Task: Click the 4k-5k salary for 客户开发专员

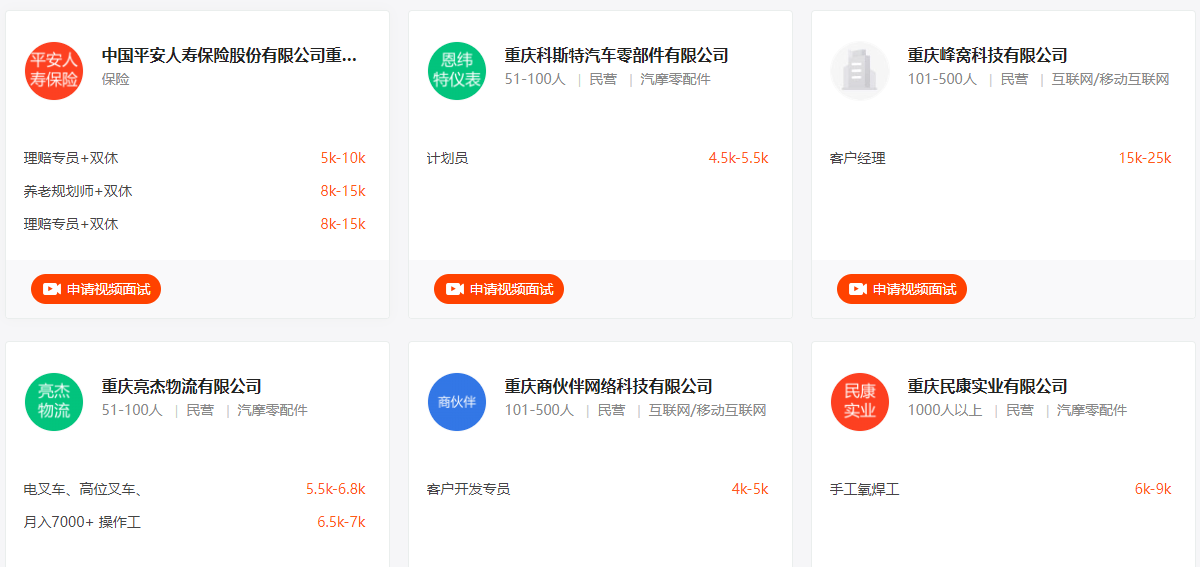Action: tap(750, 489)
